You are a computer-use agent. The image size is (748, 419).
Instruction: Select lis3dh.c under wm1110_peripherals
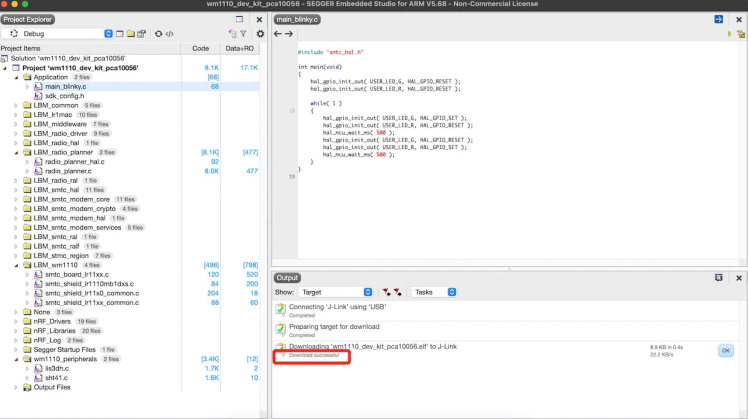point(57,369)
